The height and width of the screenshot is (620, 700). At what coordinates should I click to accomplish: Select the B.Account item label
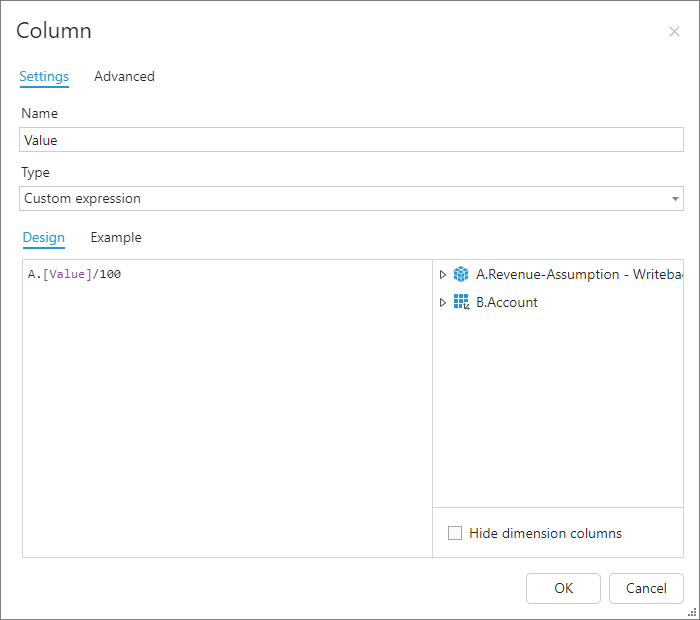[x=507, y=302]
